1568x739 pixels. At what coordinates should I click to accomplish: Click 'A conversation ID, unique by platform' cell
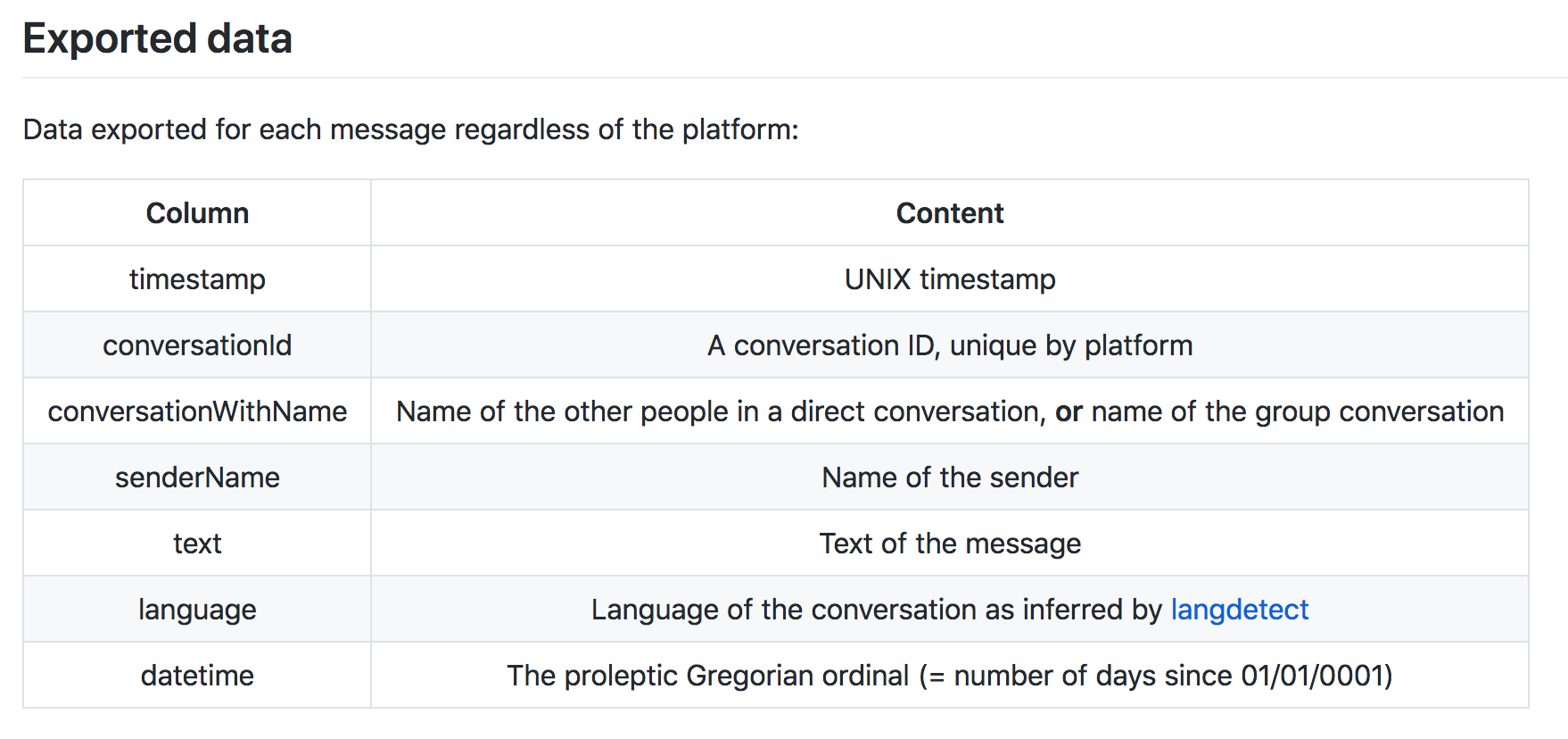(949, 345)
